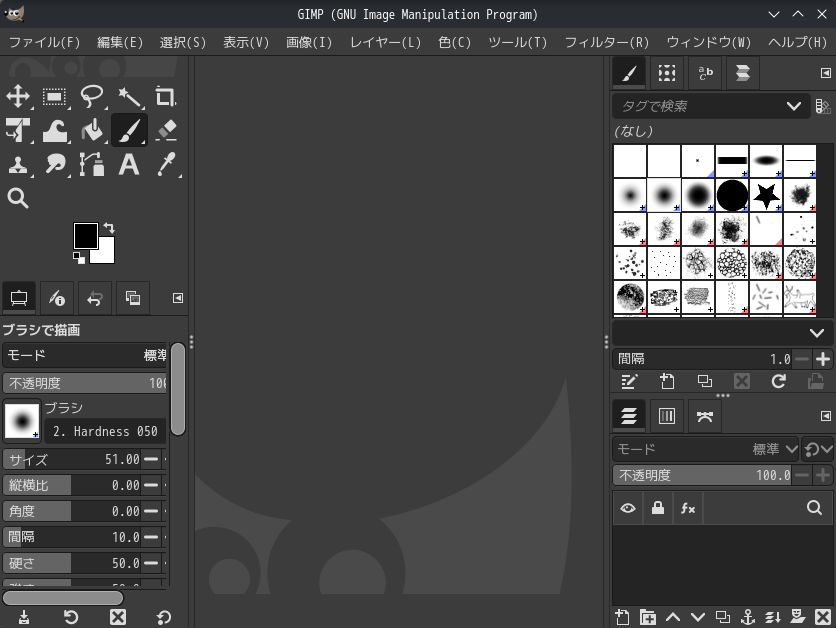Open the Layers dock configuration arrow menu

(825, 415)
